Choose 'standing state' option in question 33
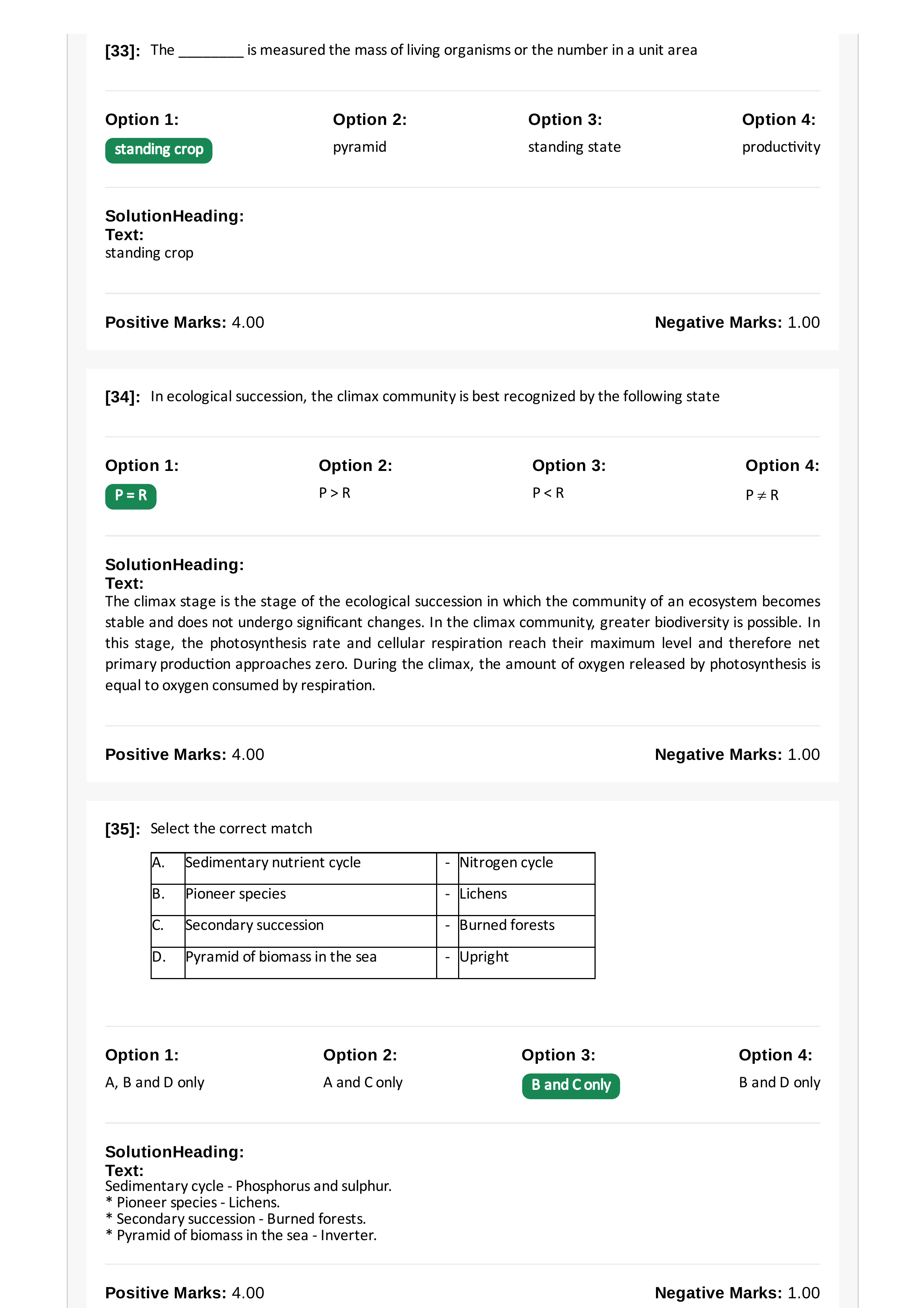Screen dimensions: 924x1308 [574, 147]
